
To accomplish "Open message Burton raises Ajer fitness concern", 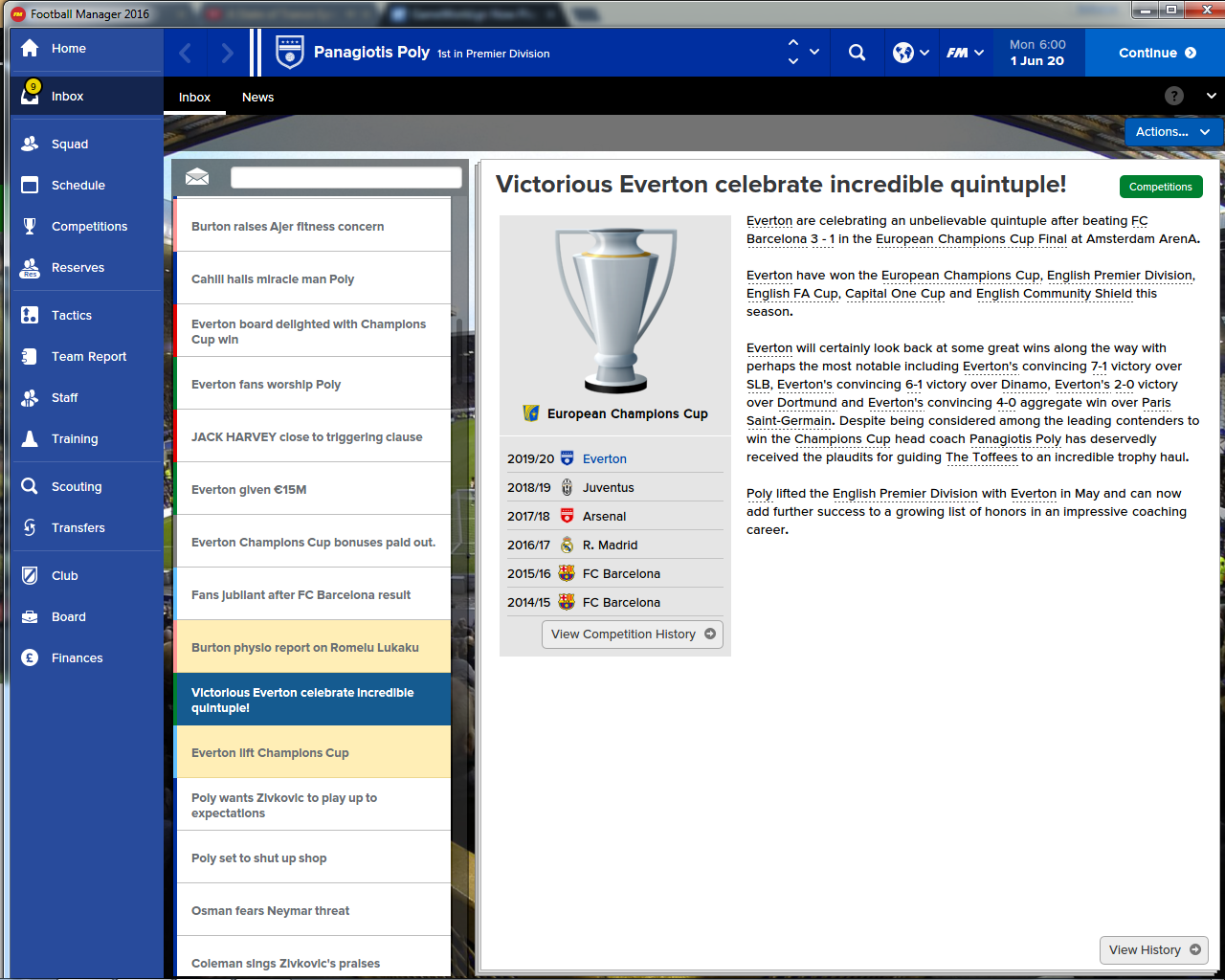I will [312, 226].
